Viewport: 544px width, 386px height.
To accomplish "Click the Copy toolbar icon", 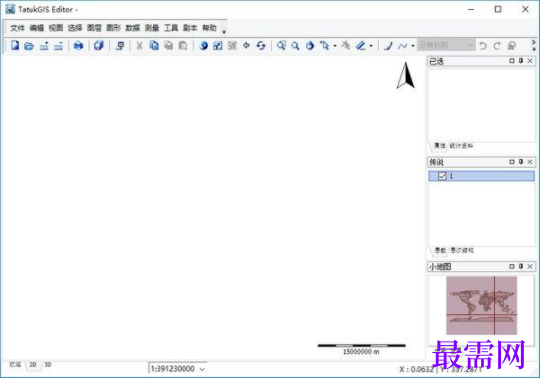I will pos(154,45).
